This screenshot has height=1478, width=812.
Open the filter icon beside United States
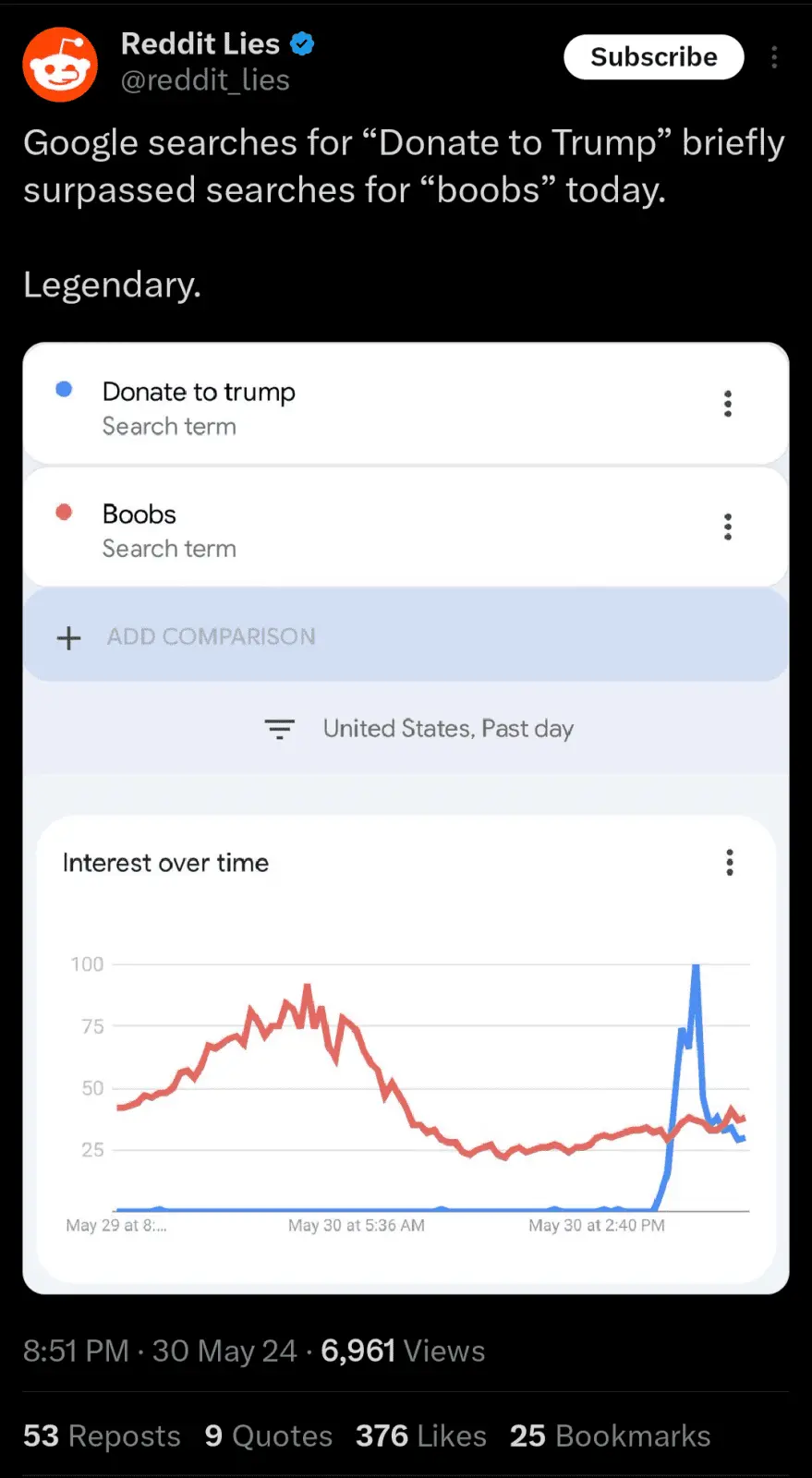tap(279, 729)
